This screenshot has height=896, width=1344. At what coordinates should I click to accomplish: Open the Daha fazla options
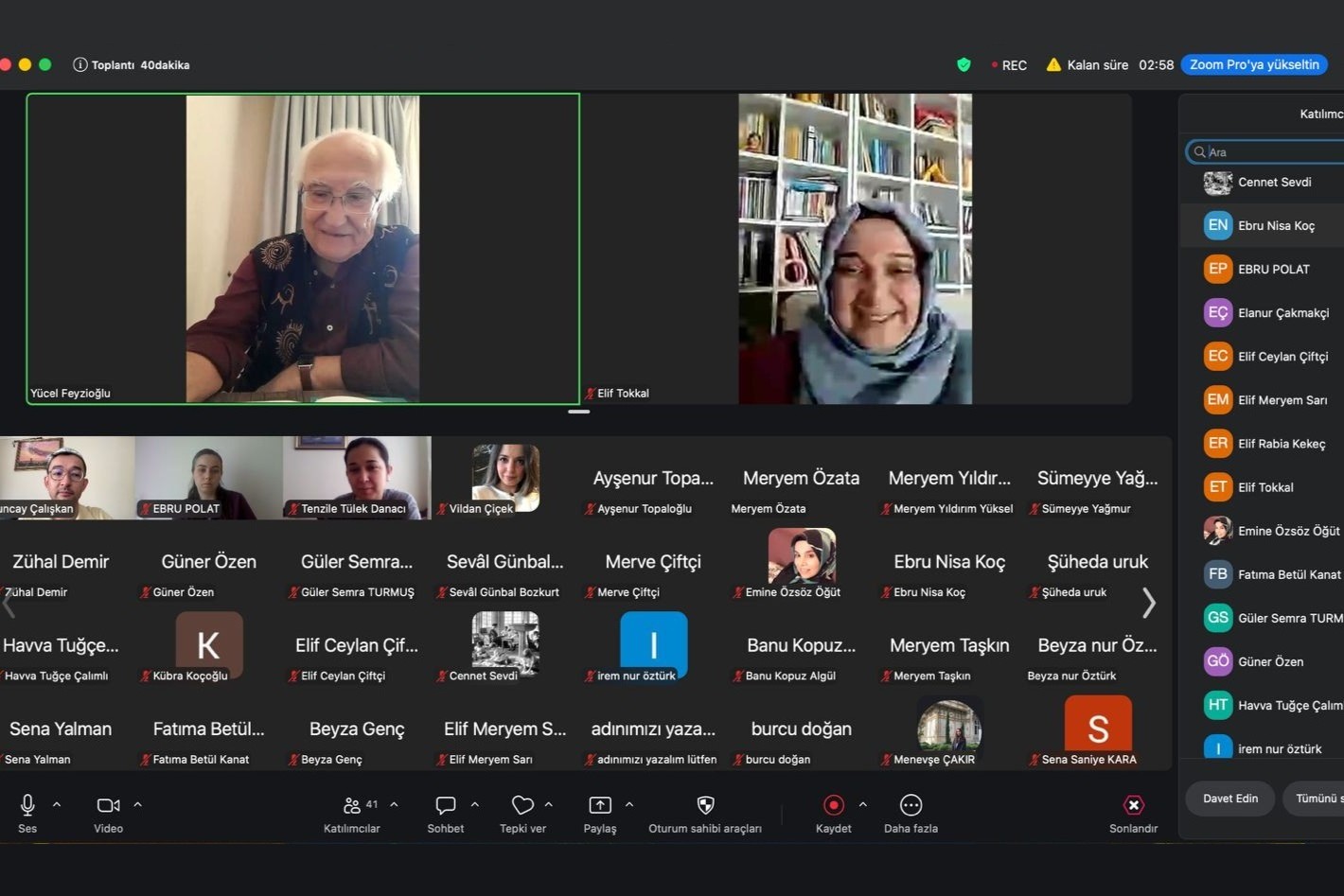pos(911,805)
